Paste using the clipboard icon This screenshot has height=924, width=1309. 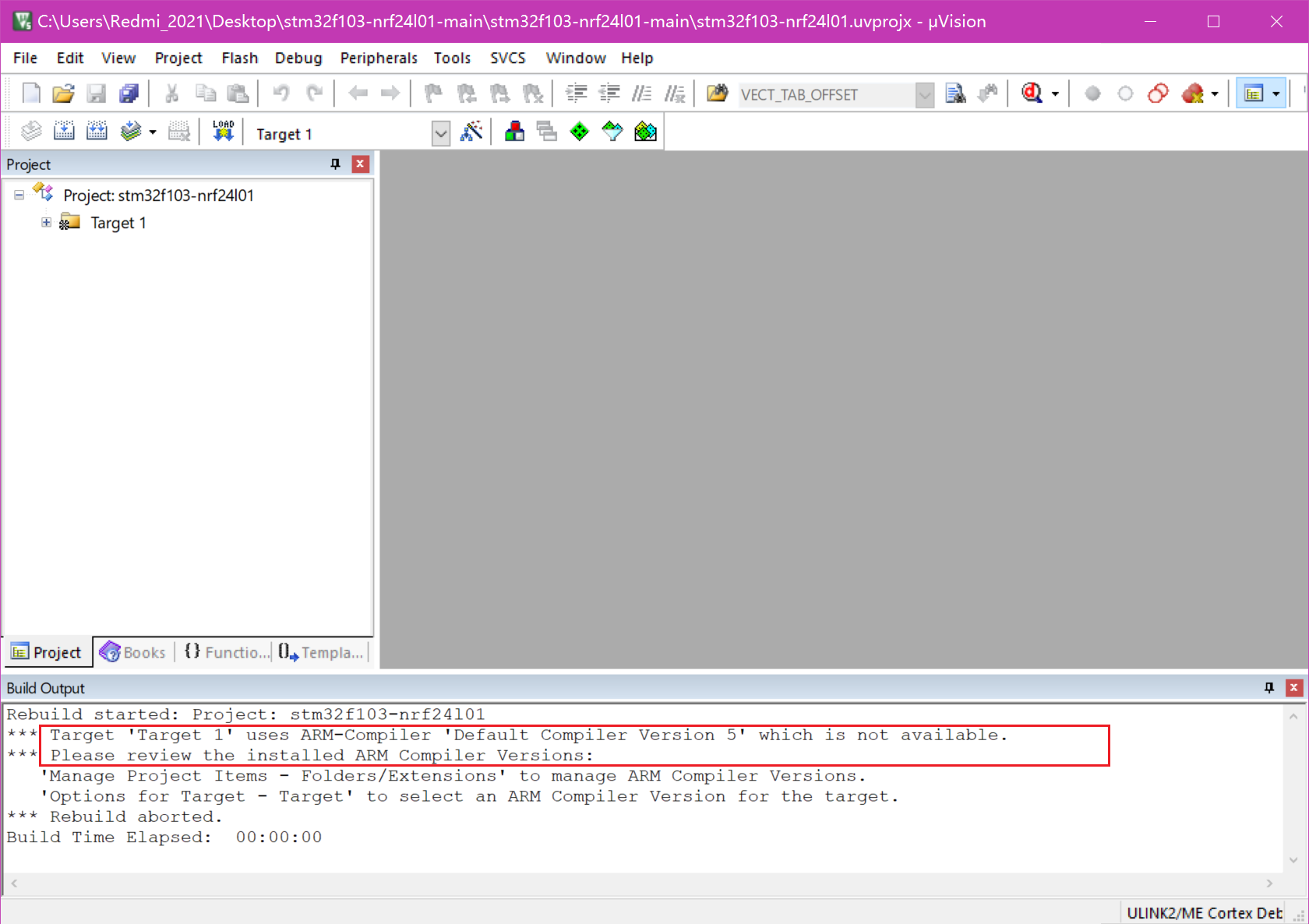pos(238,93)
